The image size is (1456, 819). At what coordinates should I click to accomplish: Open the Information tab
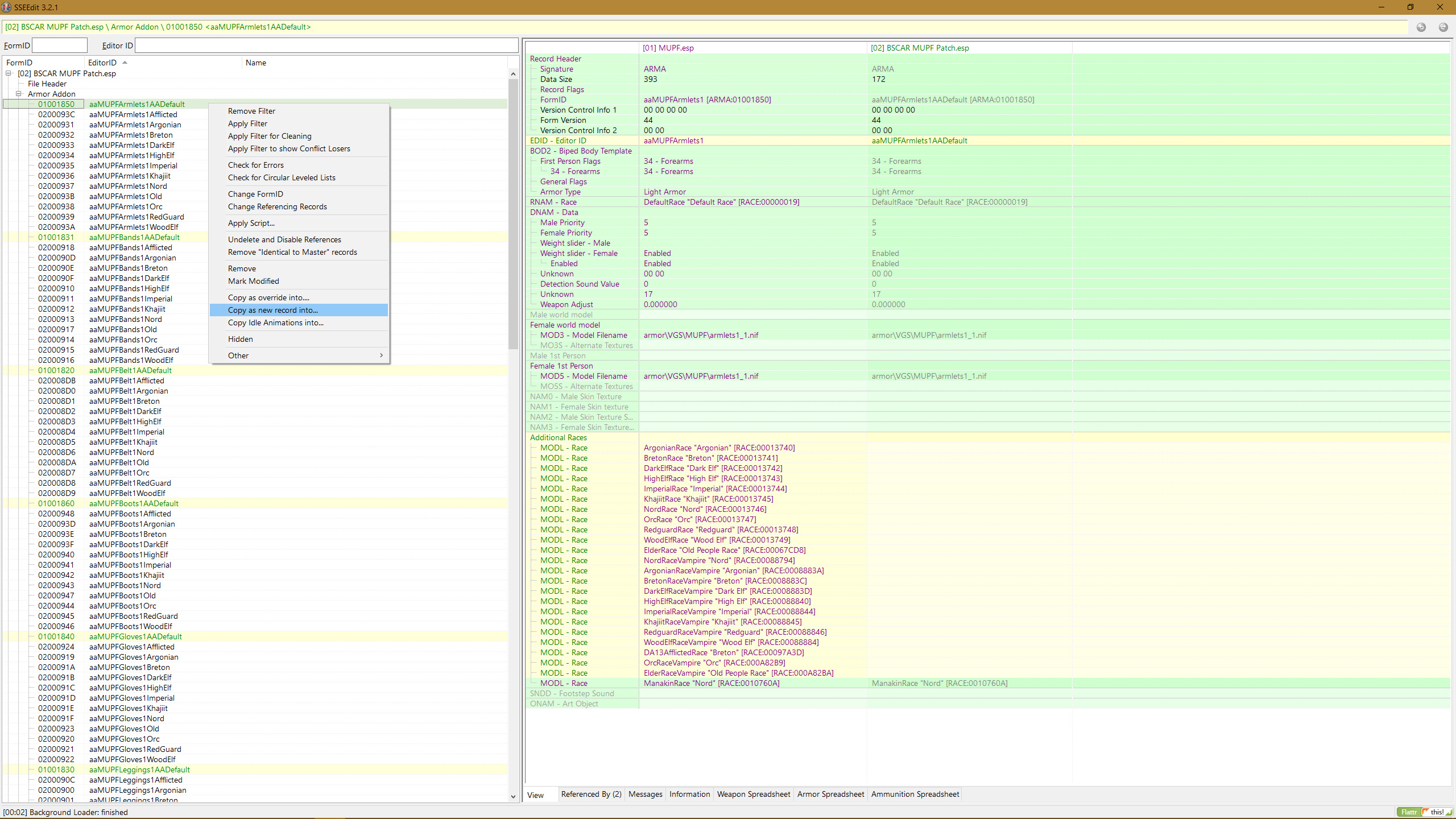(689, 794)
